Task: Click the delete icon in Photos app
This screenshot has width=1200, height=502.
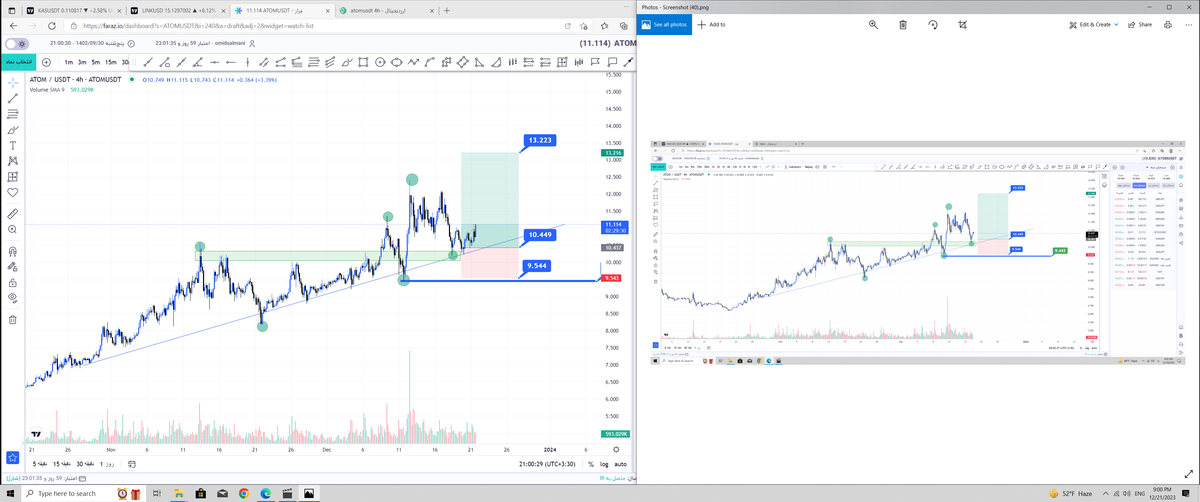Action: [903, 24]
